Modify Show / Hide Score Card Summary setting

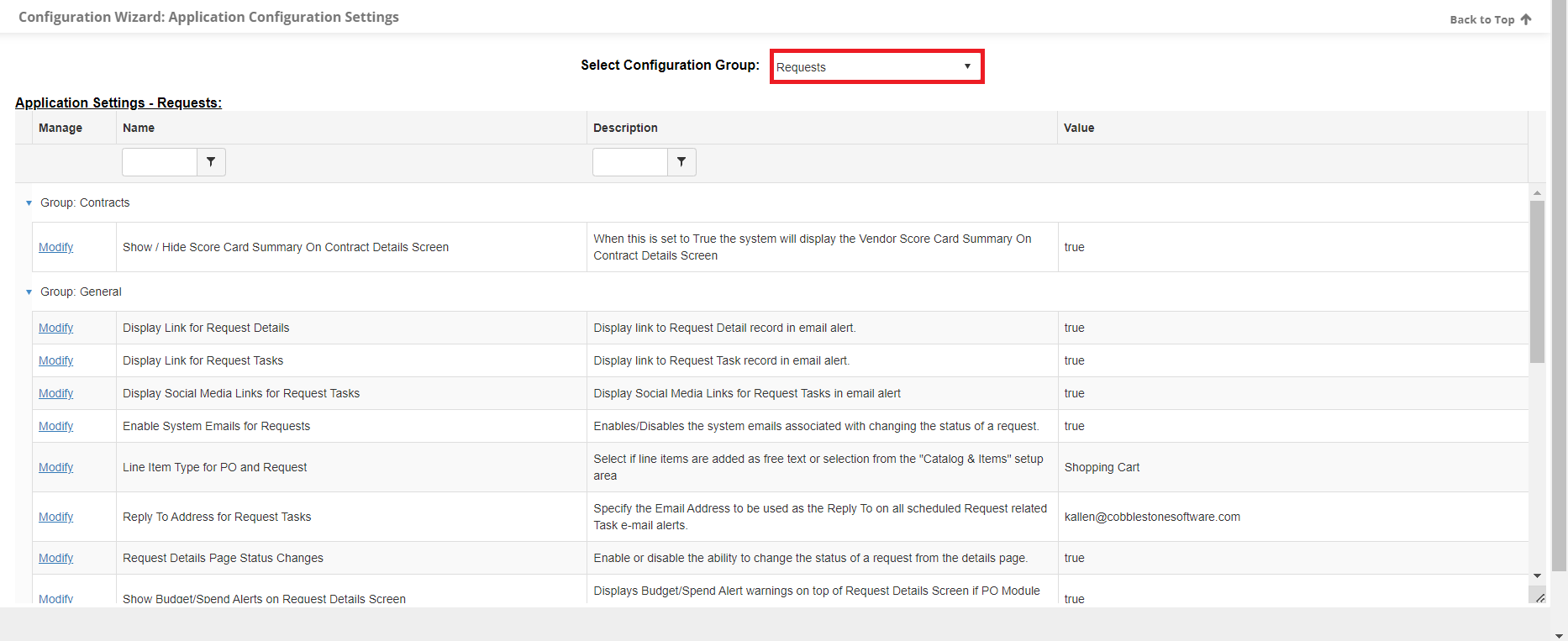click(55, 247)
